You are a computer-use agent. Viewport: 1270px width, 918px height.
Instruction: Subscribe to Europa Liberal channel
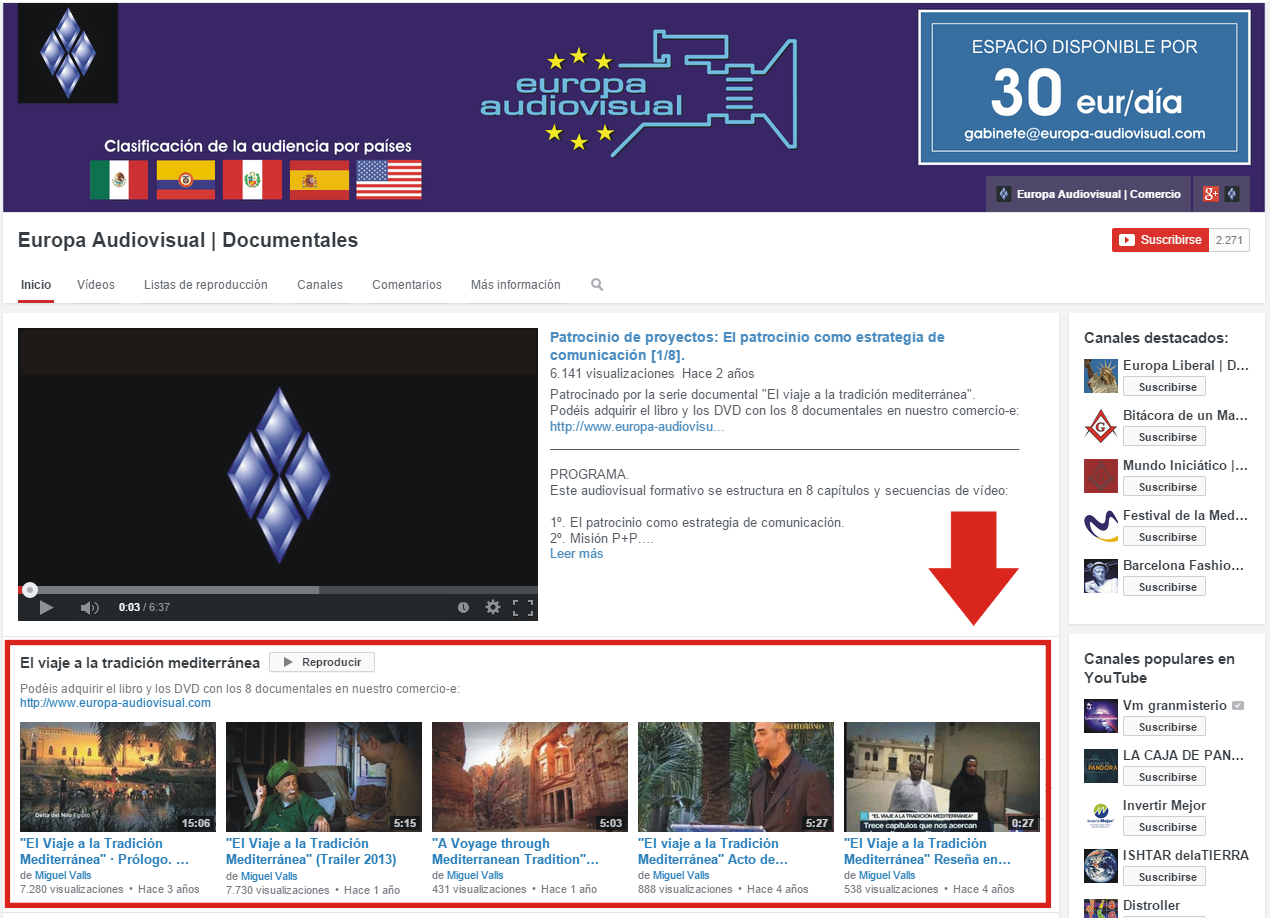pos(1164,387)
